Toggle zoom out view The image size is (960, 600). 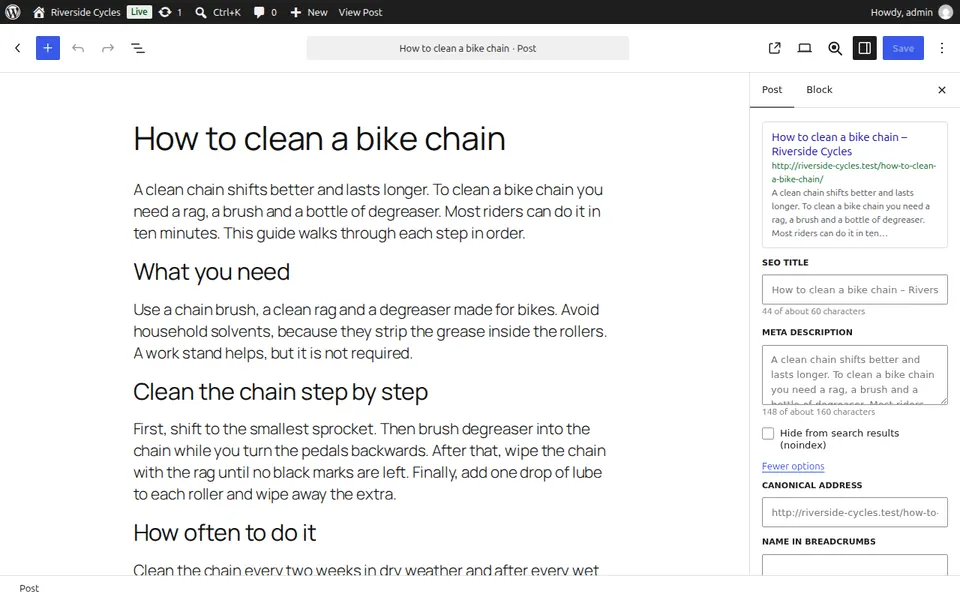pyautogui.click(x=834, y=48)
